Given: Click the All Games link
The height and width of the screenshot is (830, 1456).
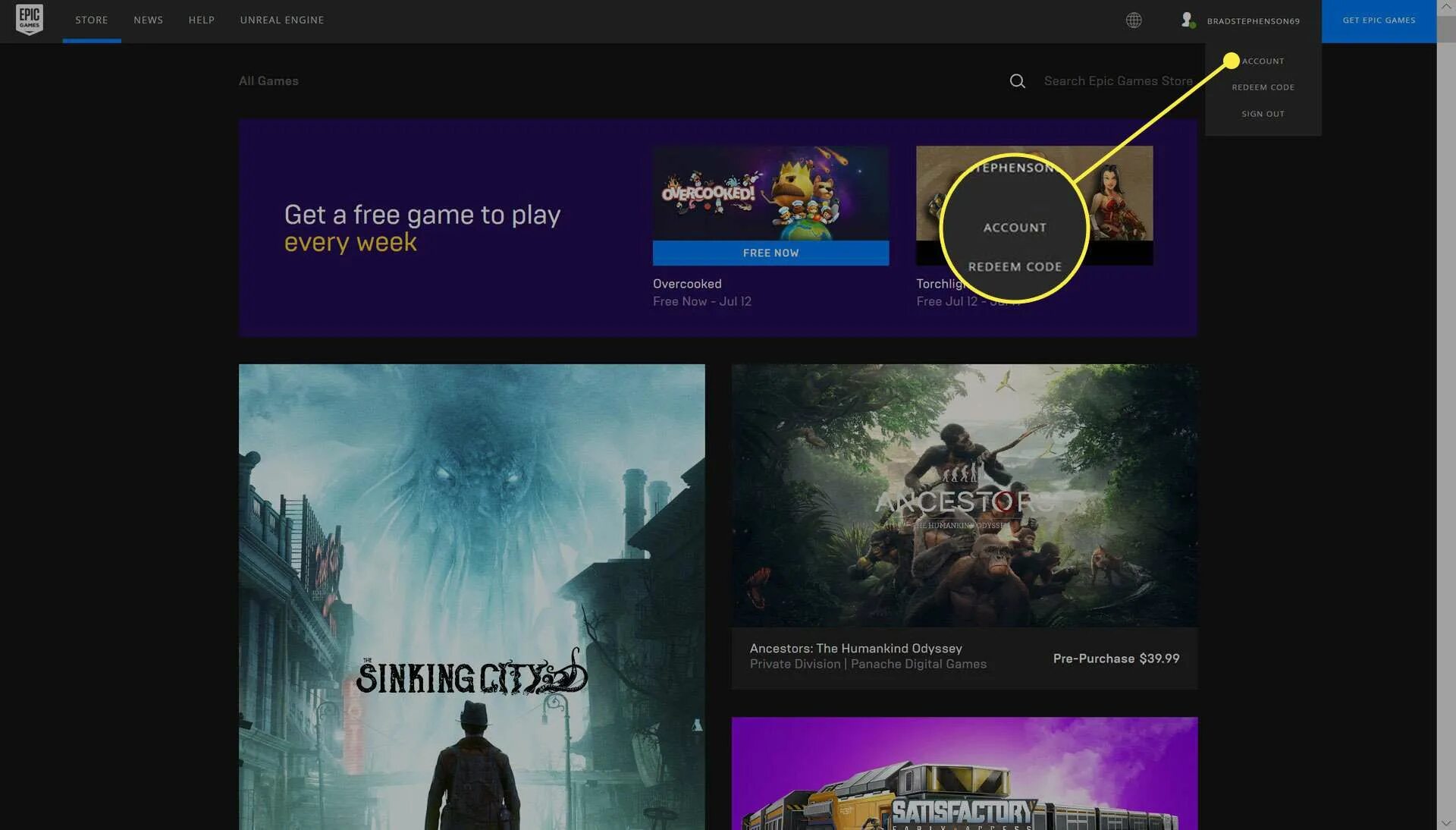Looking at the screenshot, I should [268, 81].
